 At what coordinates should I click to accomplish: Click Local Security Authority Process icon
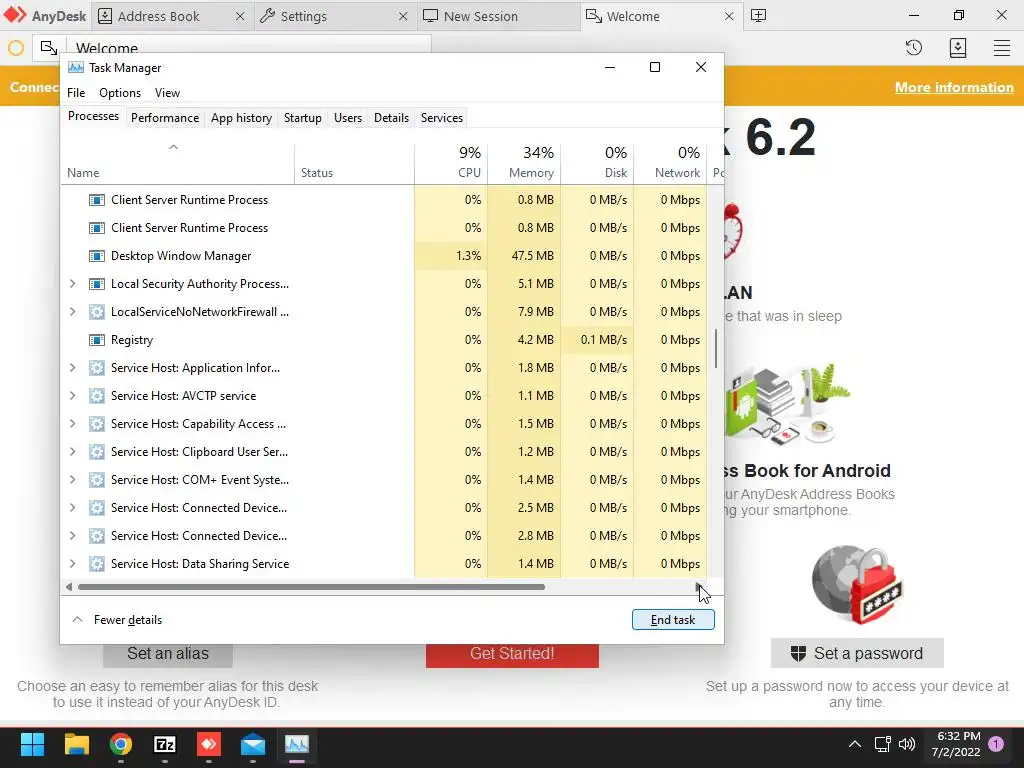[97, 284]
